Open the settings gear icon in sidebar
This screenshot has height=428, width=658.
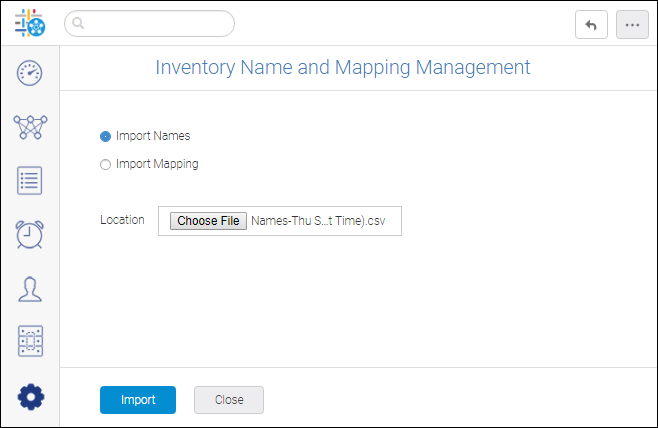31,397
